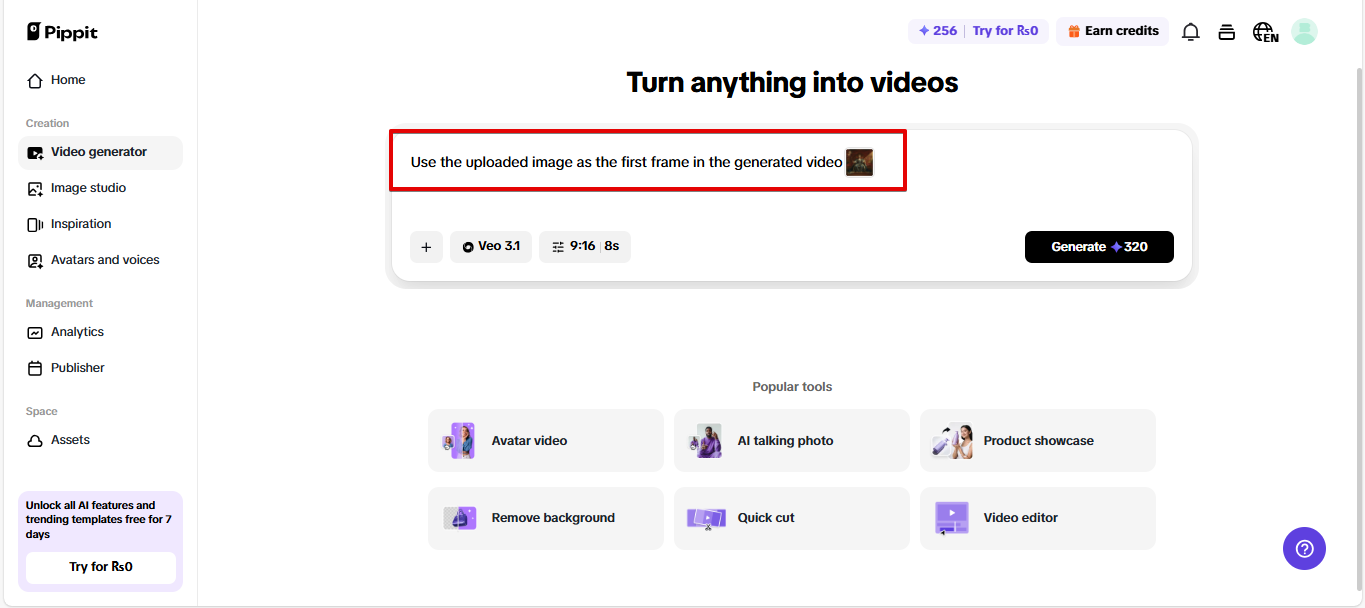Open the Quick cut tool
The width and height of the screenshot is (1365, 608).
[792, 518]
